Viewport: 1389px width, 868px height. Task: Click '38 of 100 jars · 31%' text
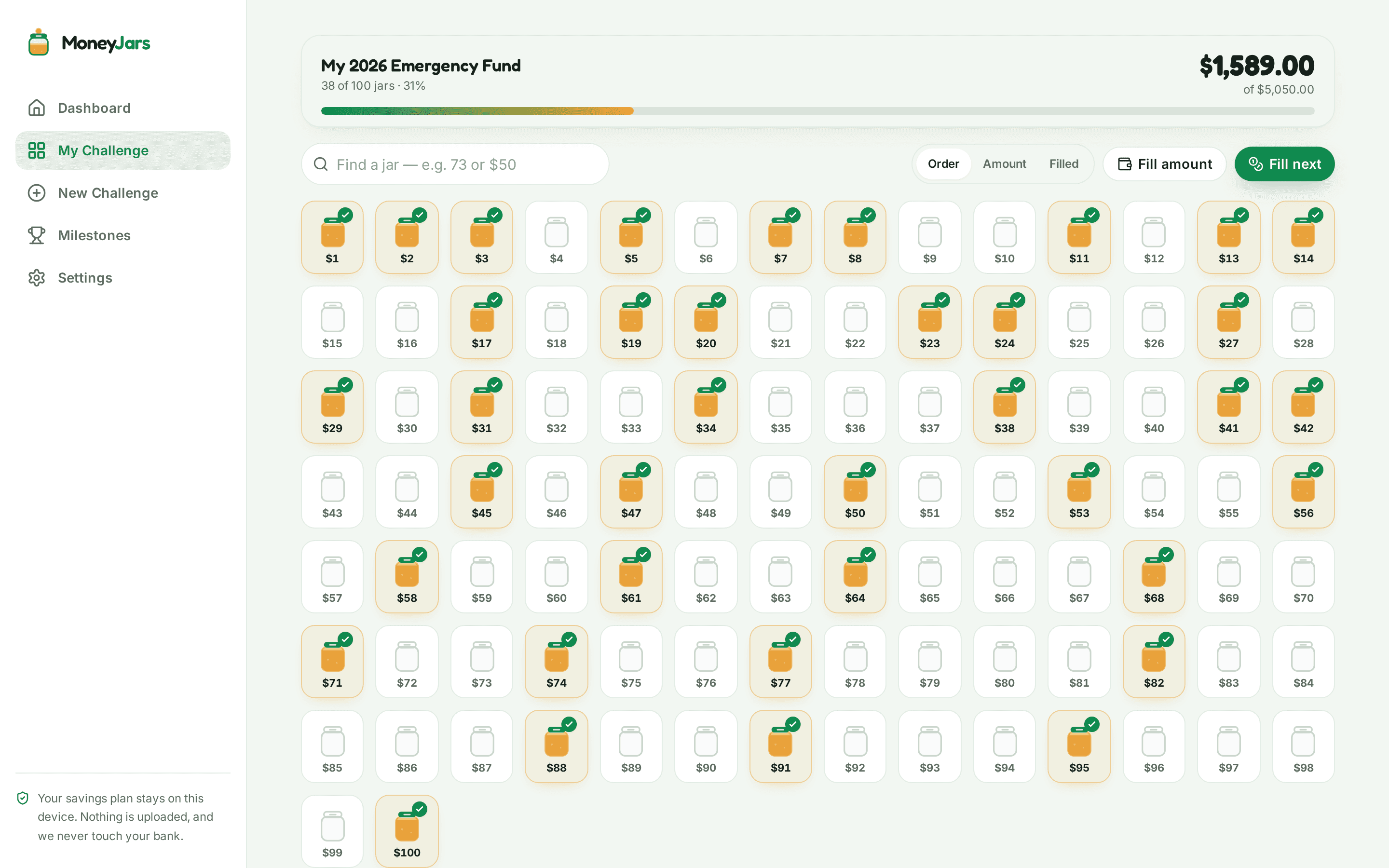click(373, 86)
